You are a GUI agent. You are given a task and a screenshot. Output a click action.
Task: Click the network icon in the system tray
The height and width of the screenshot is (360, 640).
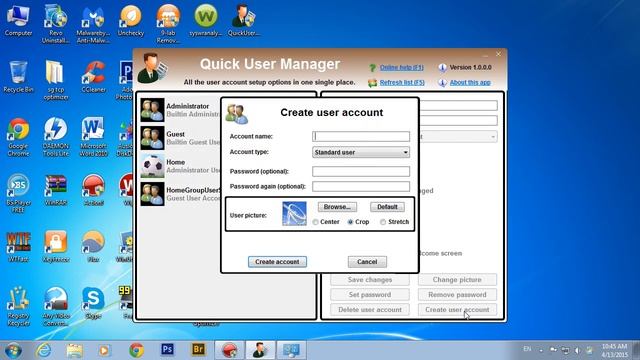coord(565,350)
